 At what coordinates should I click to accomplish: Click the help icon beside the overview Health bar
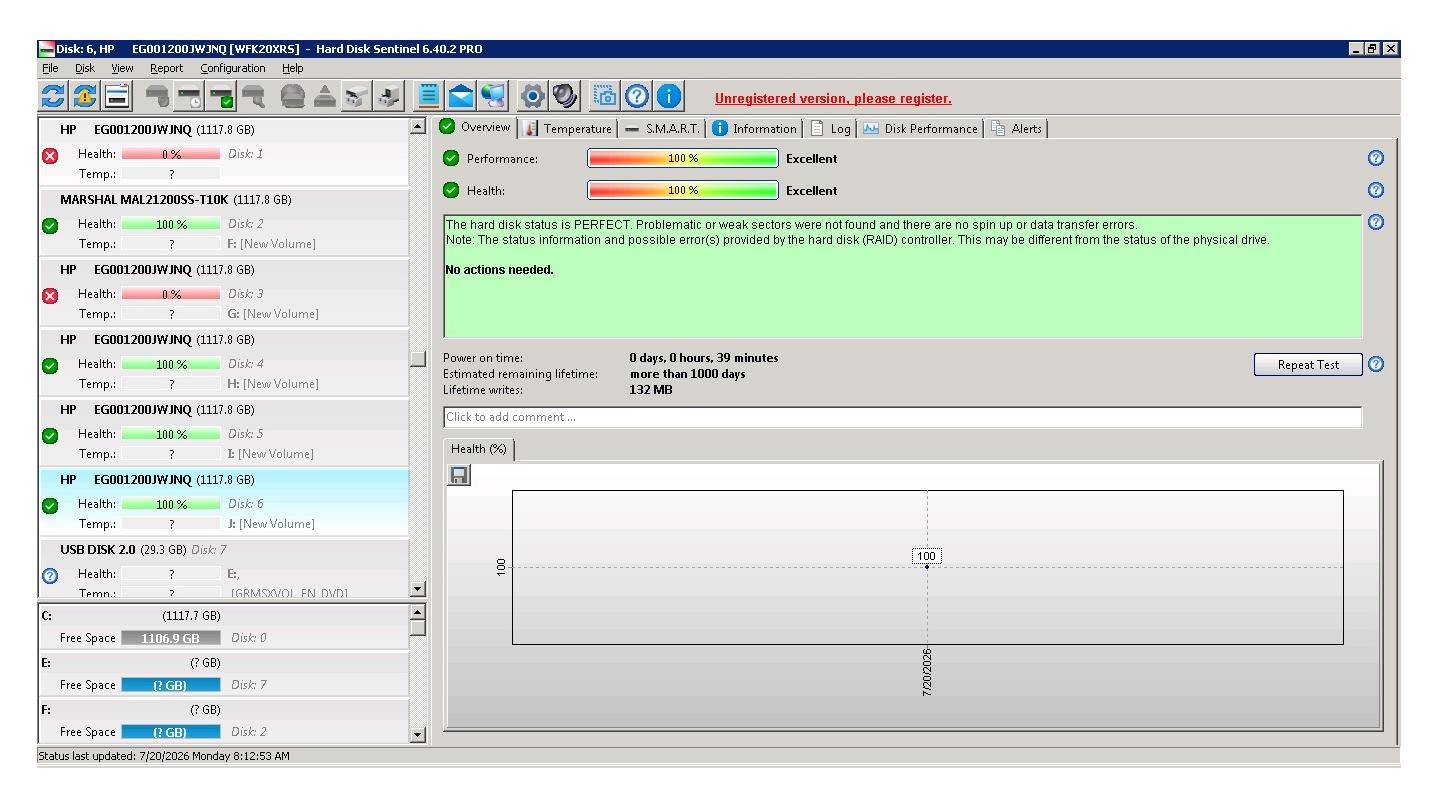pos(1375,190)
